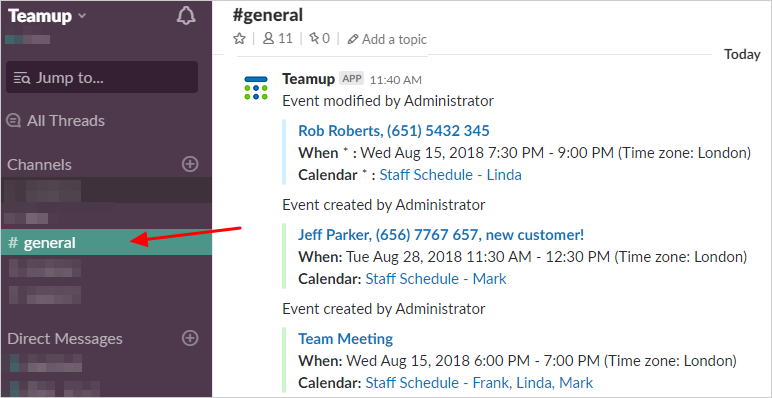Click the 11:40 AM message timestamp
This screenshot has width=772, height=398.
pos(396,79)
